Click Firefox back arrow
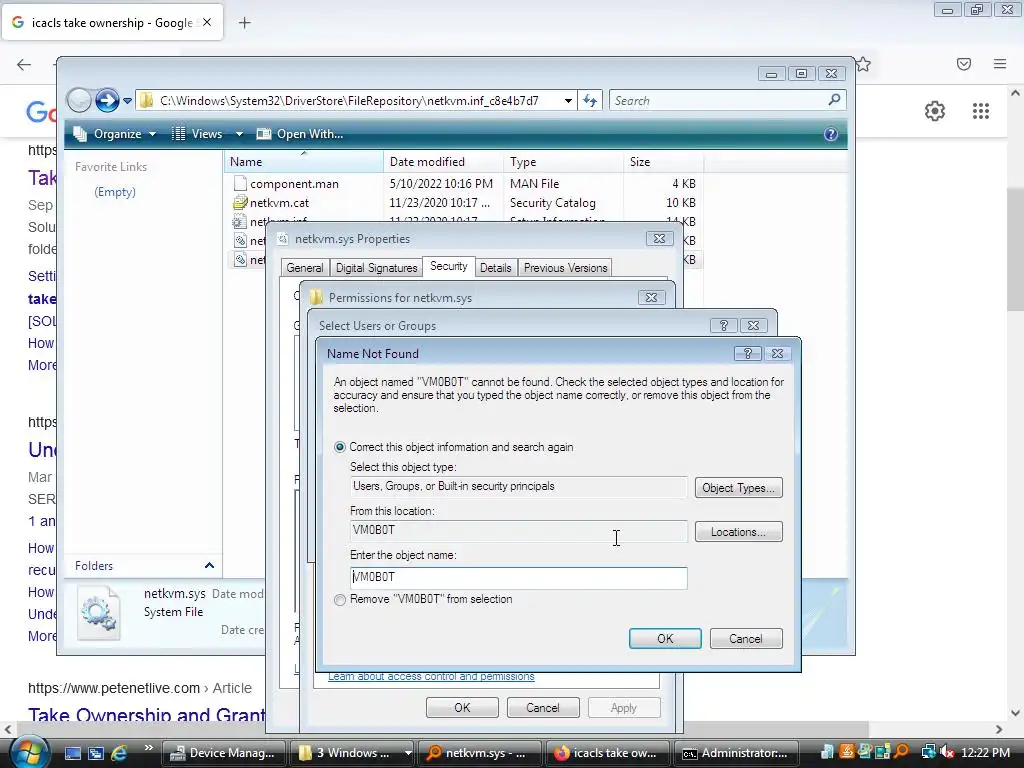Viewport: 1024px width, 768px height. 24,64
